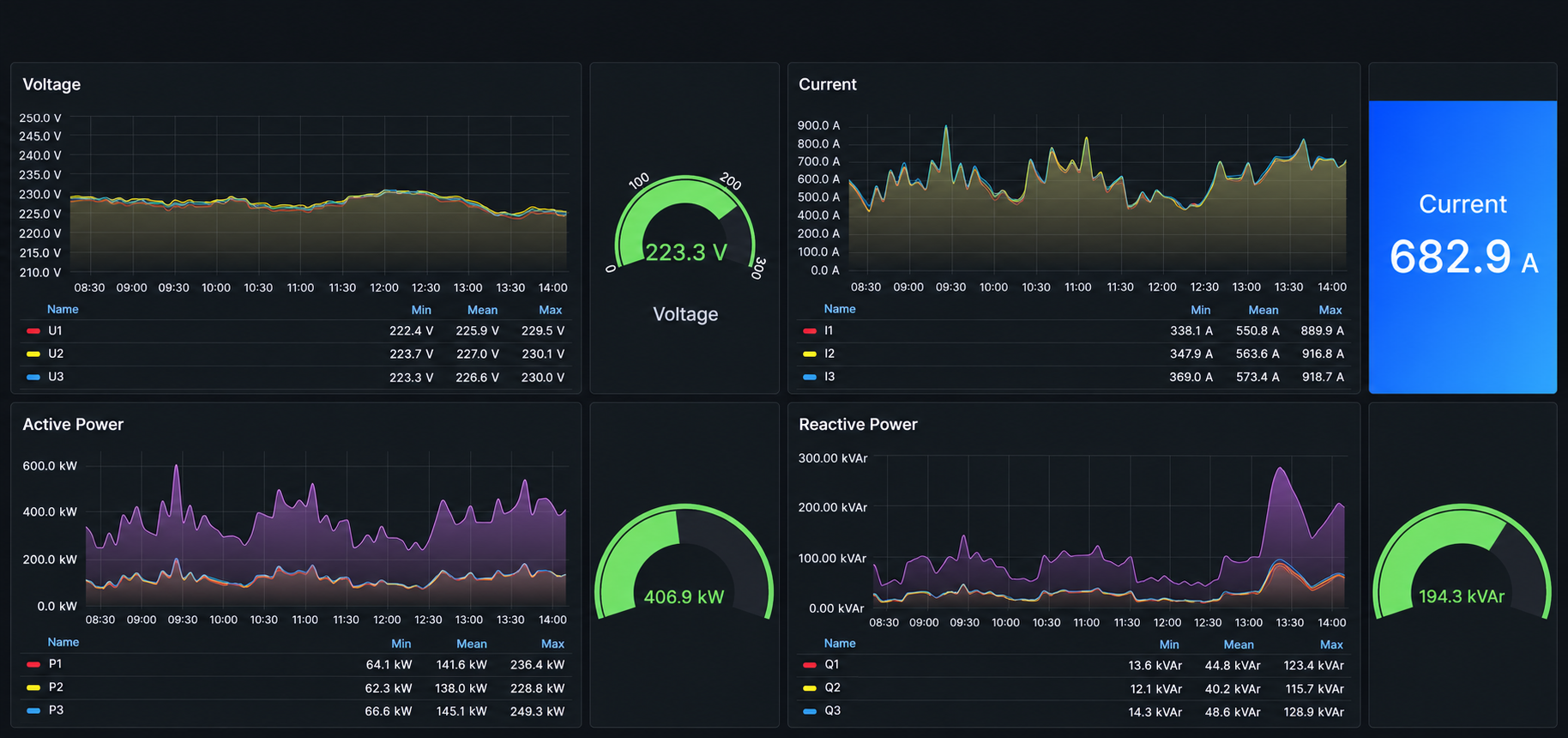Click I3 min value 369.0 A
Screen dimensions: 1568x738
pos(1191,377)
